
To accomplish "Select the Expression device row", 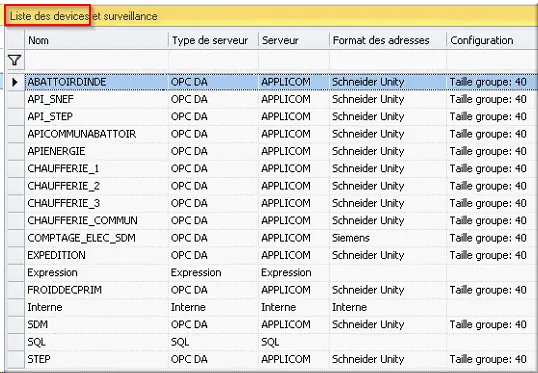I will (281, 273).
